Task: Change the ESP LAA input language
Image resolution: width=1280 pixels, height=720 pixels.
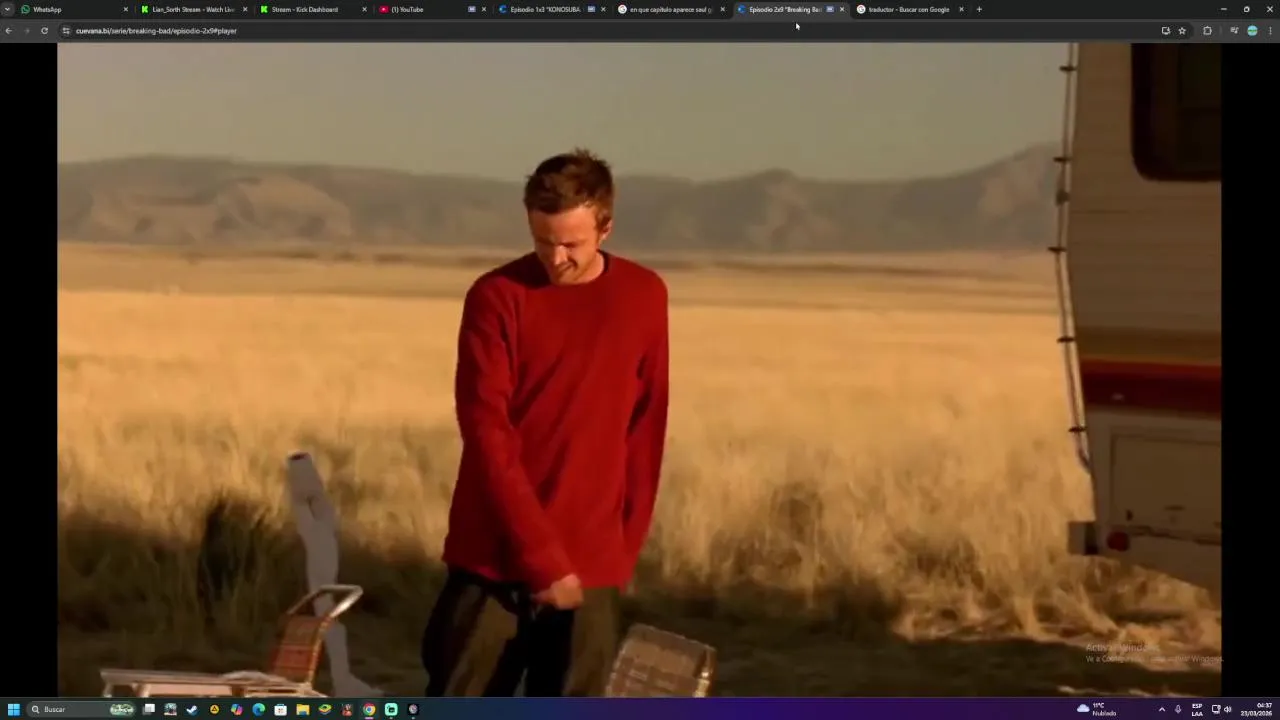Action: (x=1197, y=709)
